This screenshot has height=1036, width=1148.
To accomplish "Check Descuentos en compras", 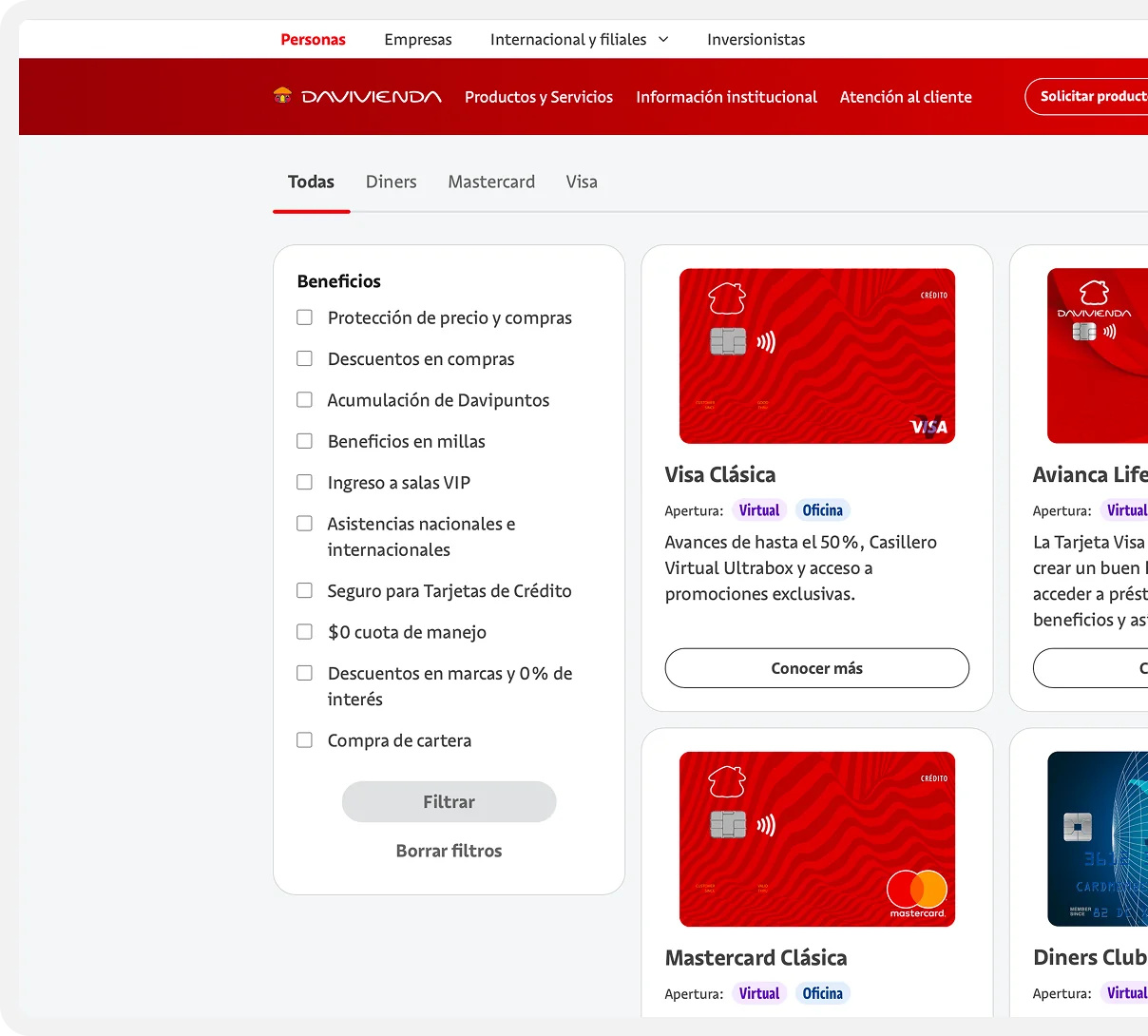I will (x=304, y=358).
